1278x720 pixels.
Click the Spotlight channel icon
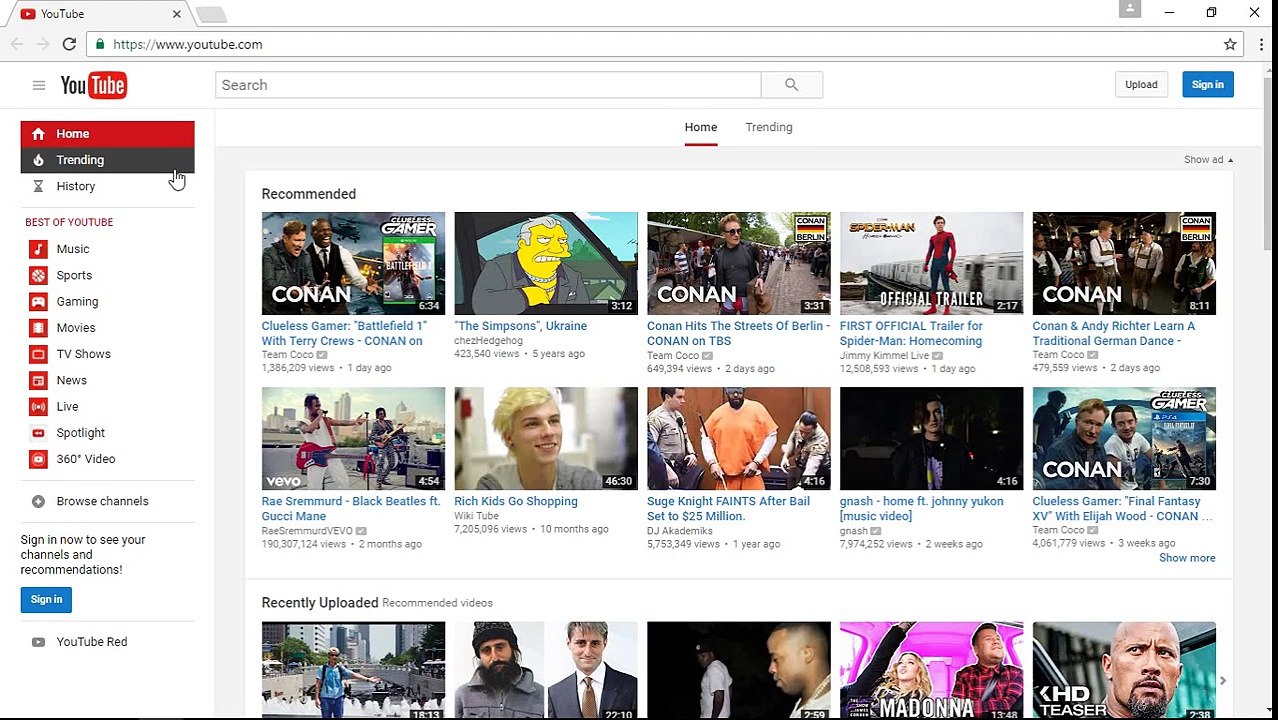(38, 433)
